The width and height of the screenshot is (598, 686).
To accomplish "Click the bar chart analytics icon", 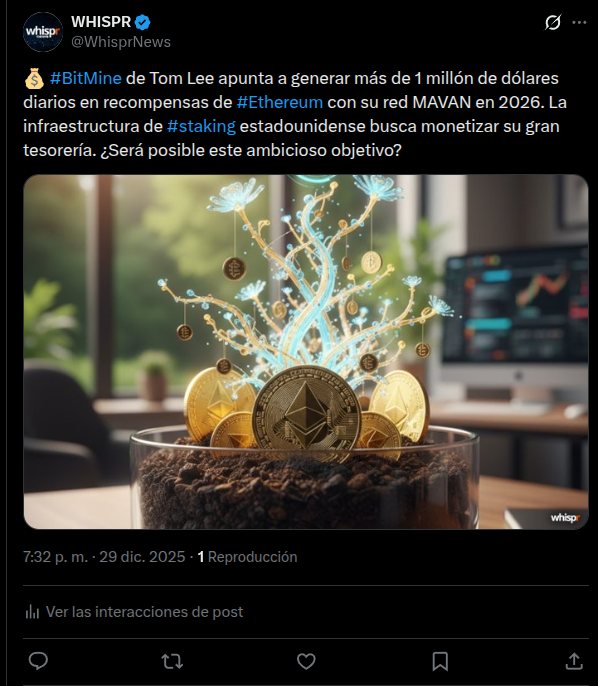I will [32, 612].
